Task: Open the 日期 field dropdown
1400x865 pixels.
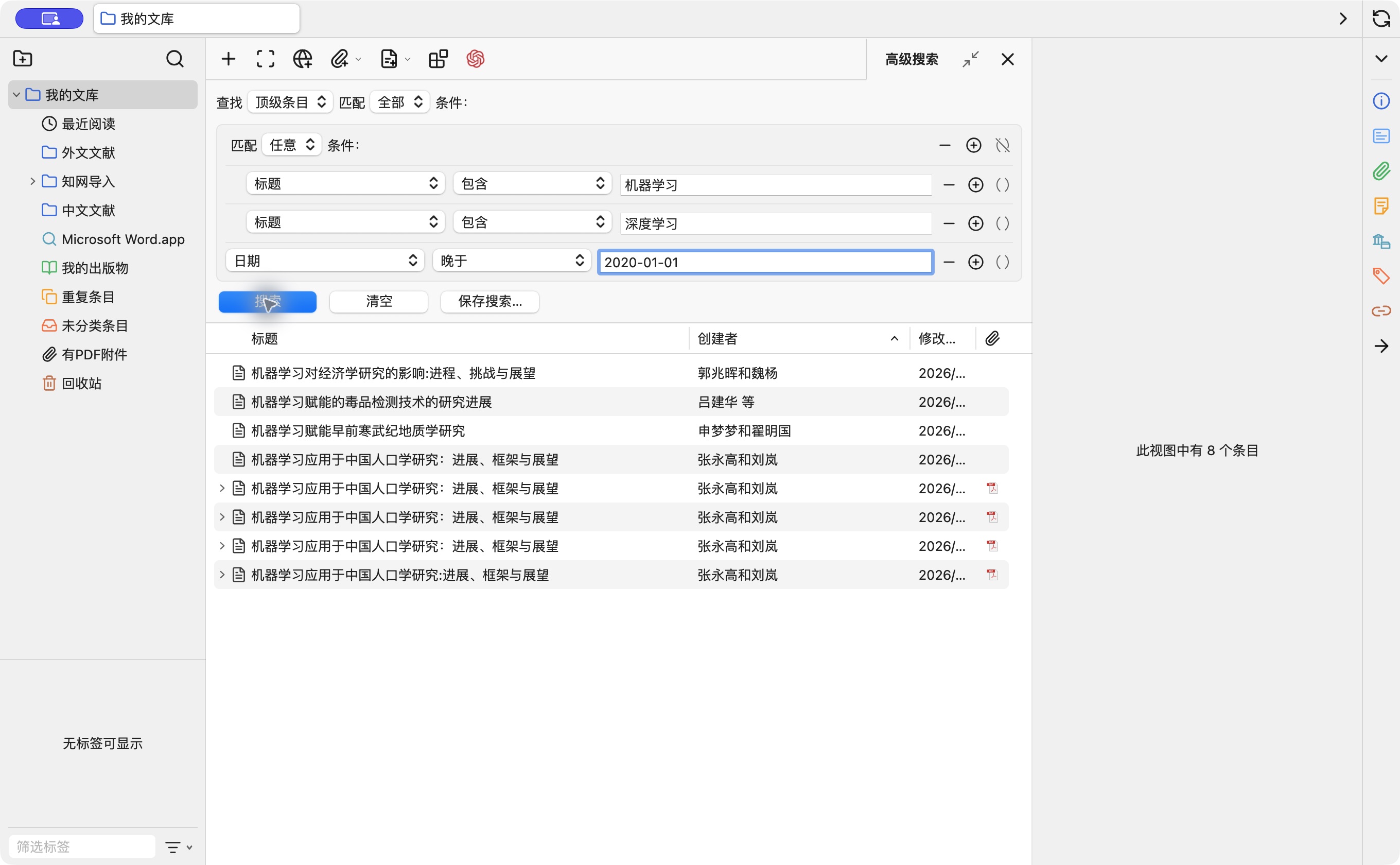Action: point(325,261)
